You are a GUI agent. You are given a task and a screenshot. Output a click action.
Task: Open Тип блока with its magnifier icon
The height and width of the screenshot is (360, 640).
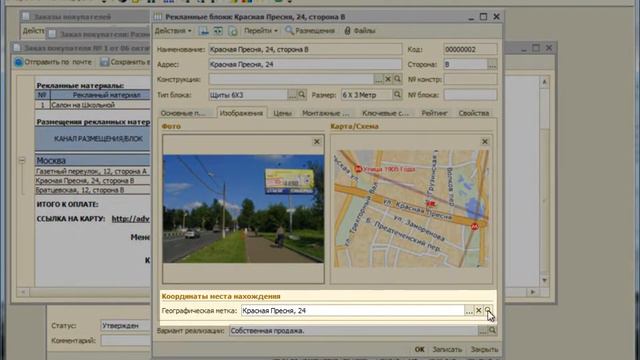coord(302,95)
